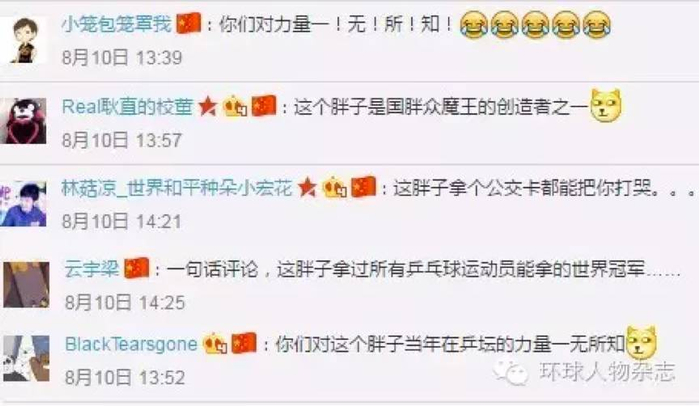Open BlackTearsgone profile link
The image size is (700, 406).
[131, 344]
